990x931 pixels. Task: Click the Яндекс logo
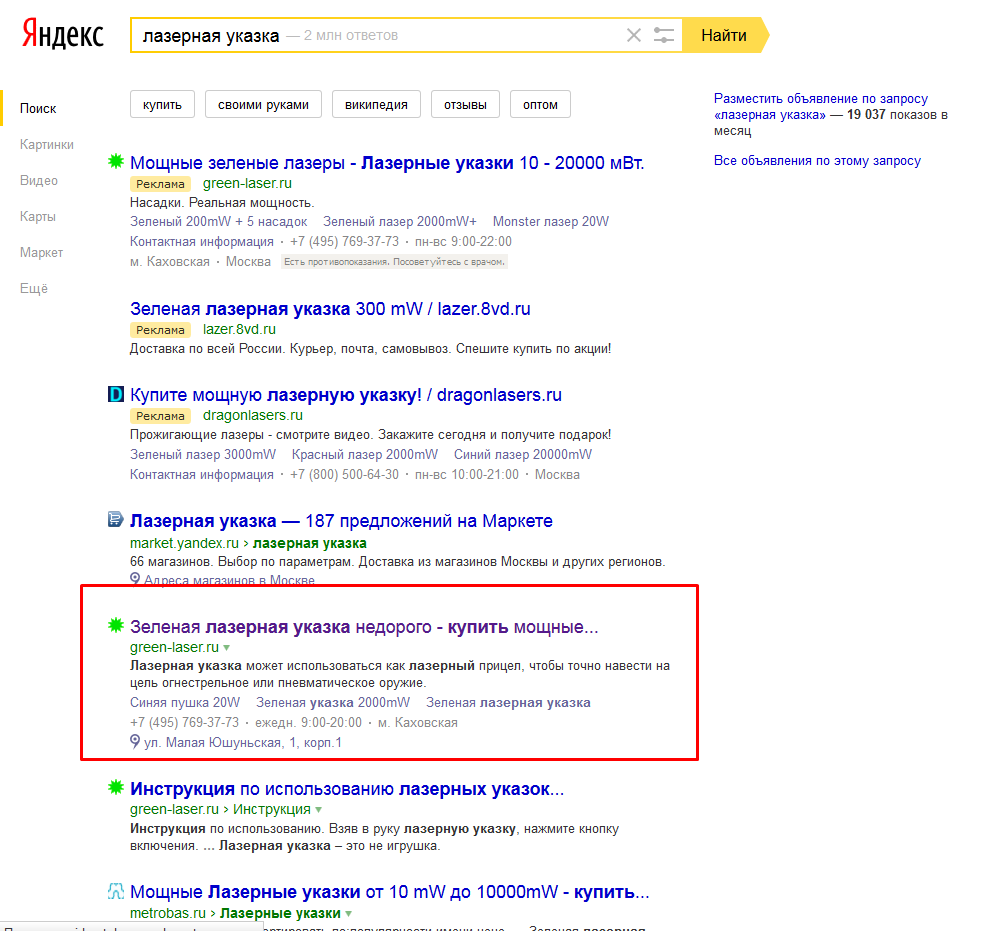click(x=63, y=34)
